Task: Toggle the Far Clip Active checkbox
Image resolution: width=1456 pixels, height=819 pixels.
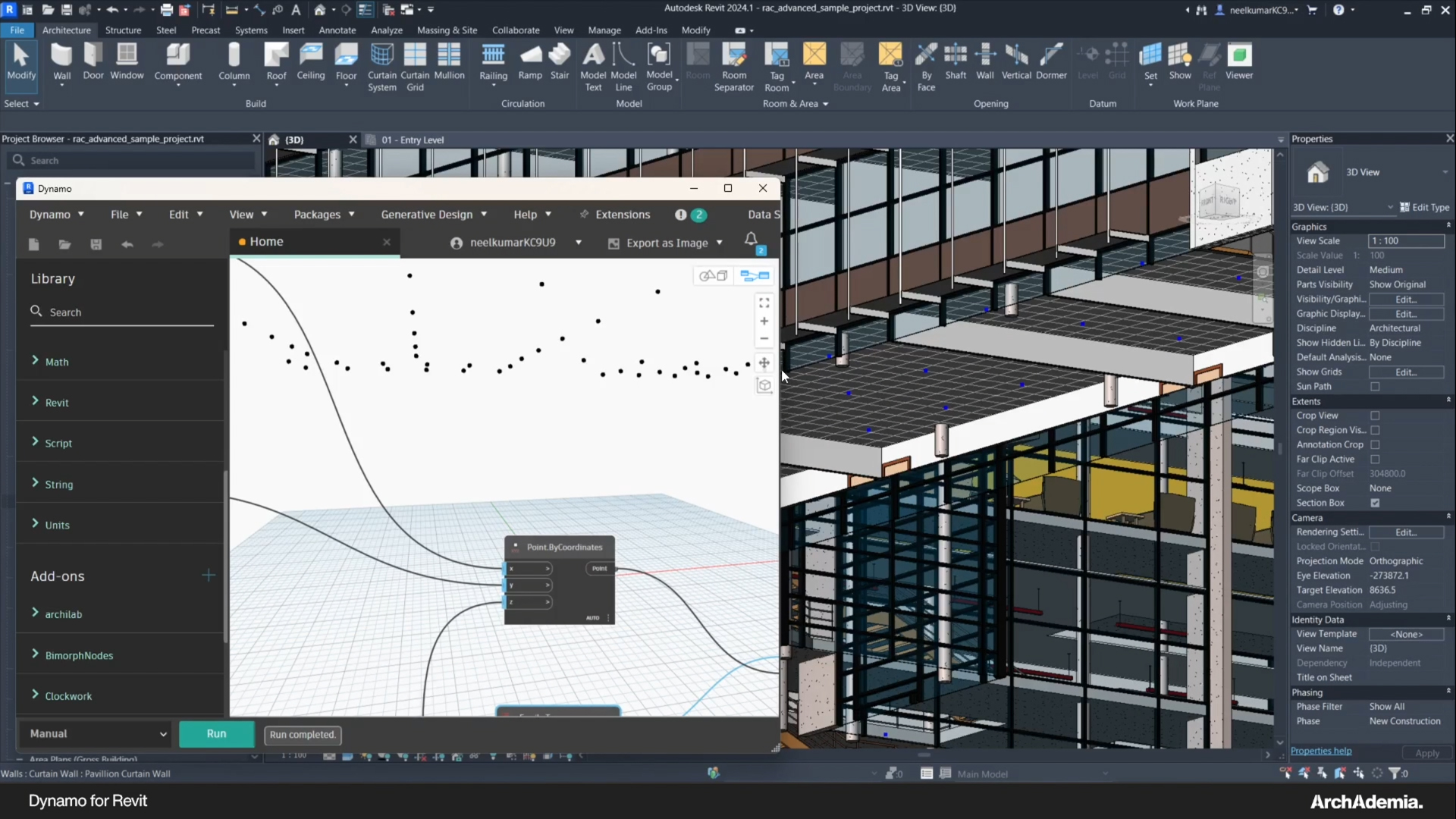Action: pos(1375,460)
